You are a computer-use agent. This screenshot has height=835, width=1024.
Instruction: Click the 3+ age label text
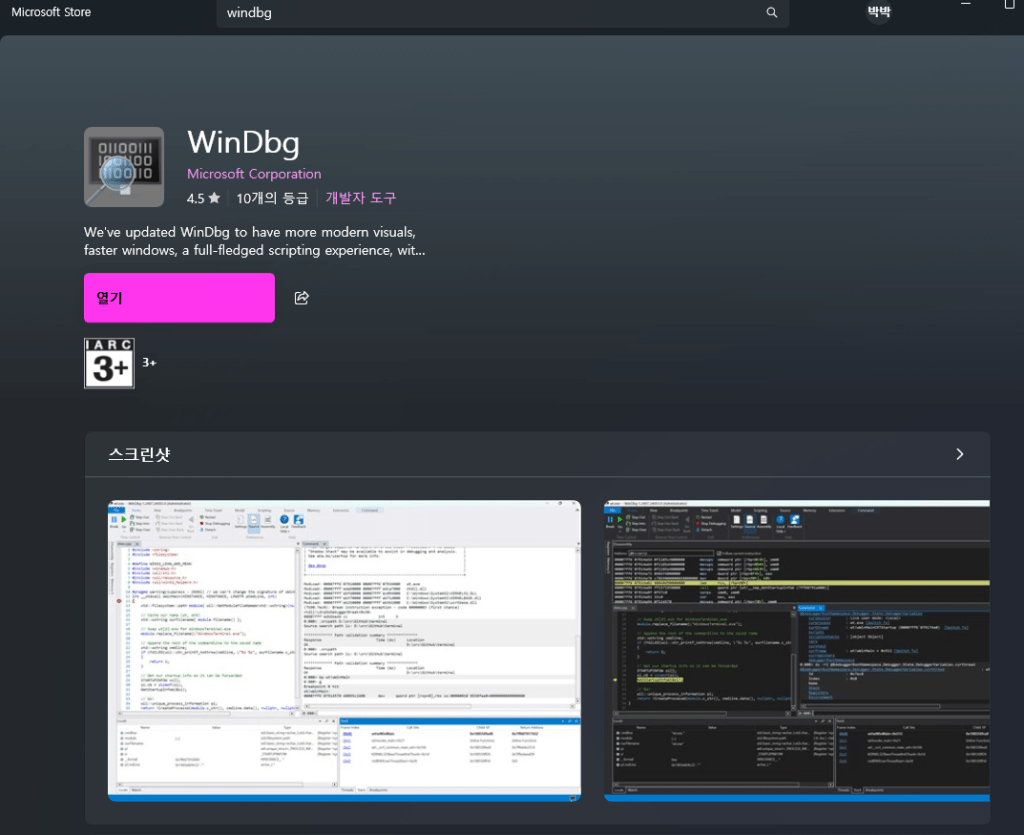149,363
